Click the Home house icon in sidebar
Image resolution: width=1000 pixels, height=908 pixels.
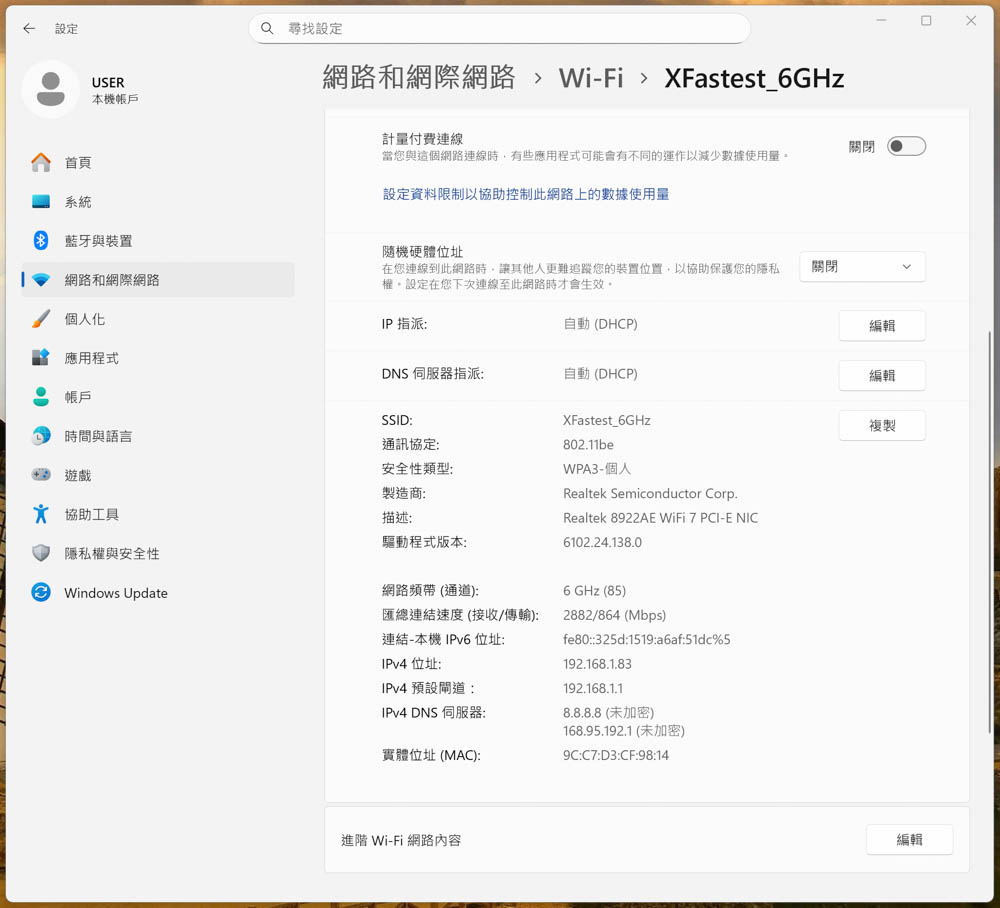point(41,162)
